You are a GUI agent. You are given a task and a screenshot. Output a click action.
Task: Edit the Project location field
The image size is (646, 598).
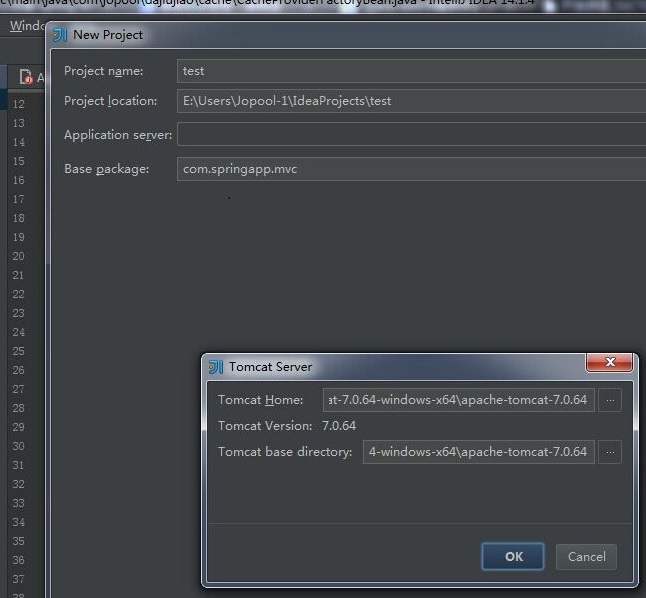click(412, 101)
